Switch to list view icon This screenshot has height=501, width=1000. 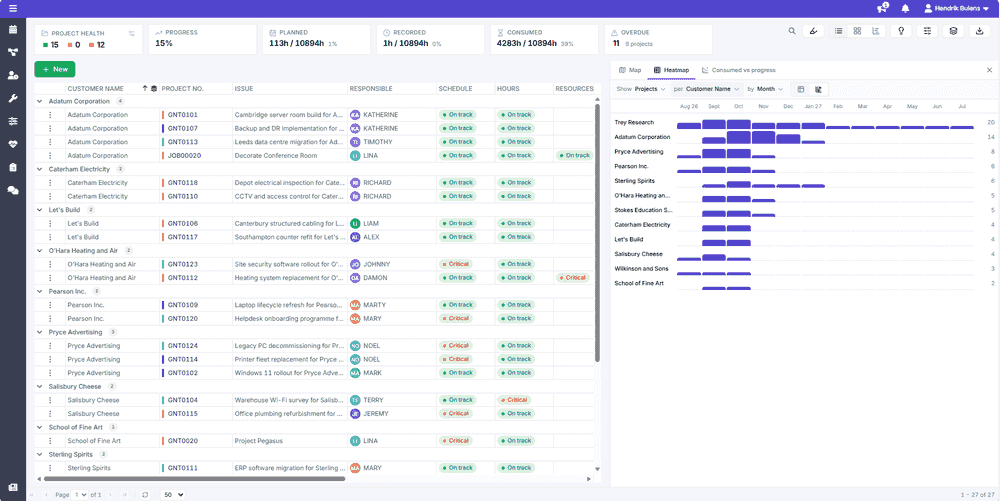pyautogui.click(x=839, y=31)
